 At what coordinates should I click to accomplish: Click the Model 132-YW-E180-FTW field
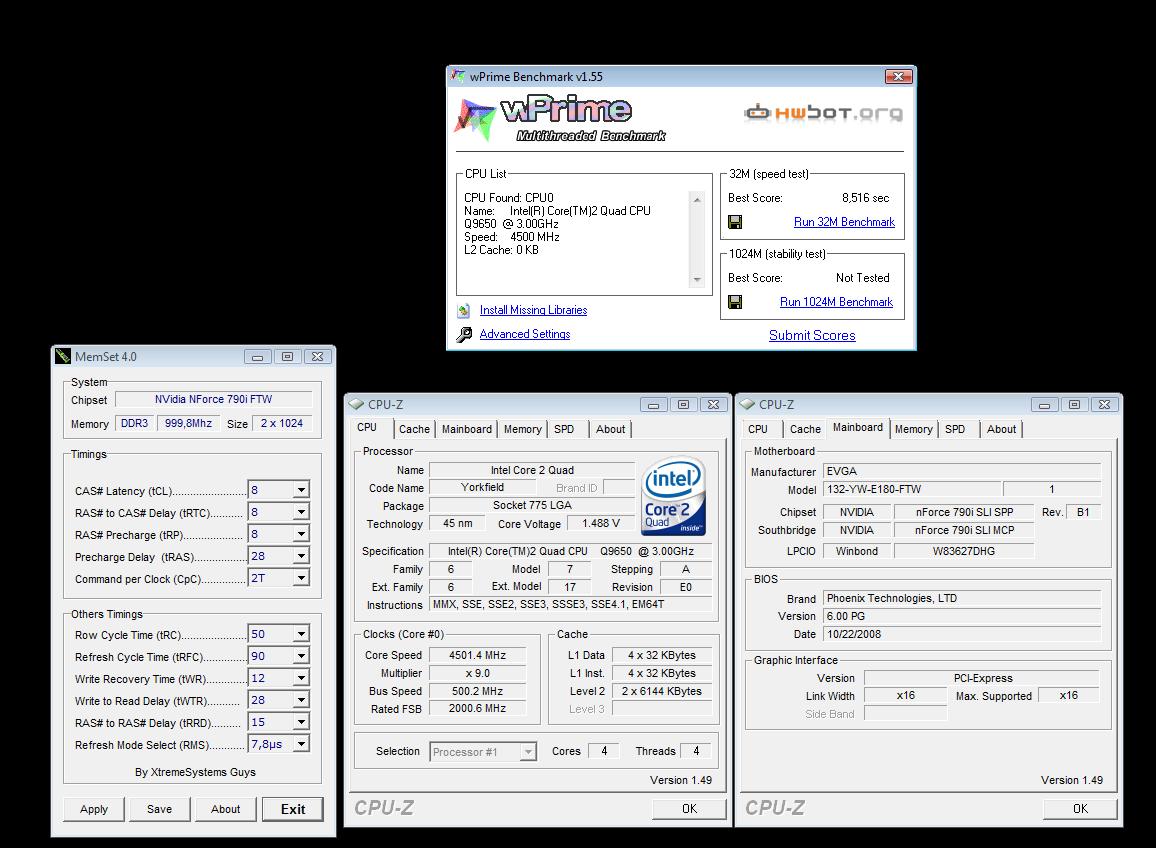(911, 489)
